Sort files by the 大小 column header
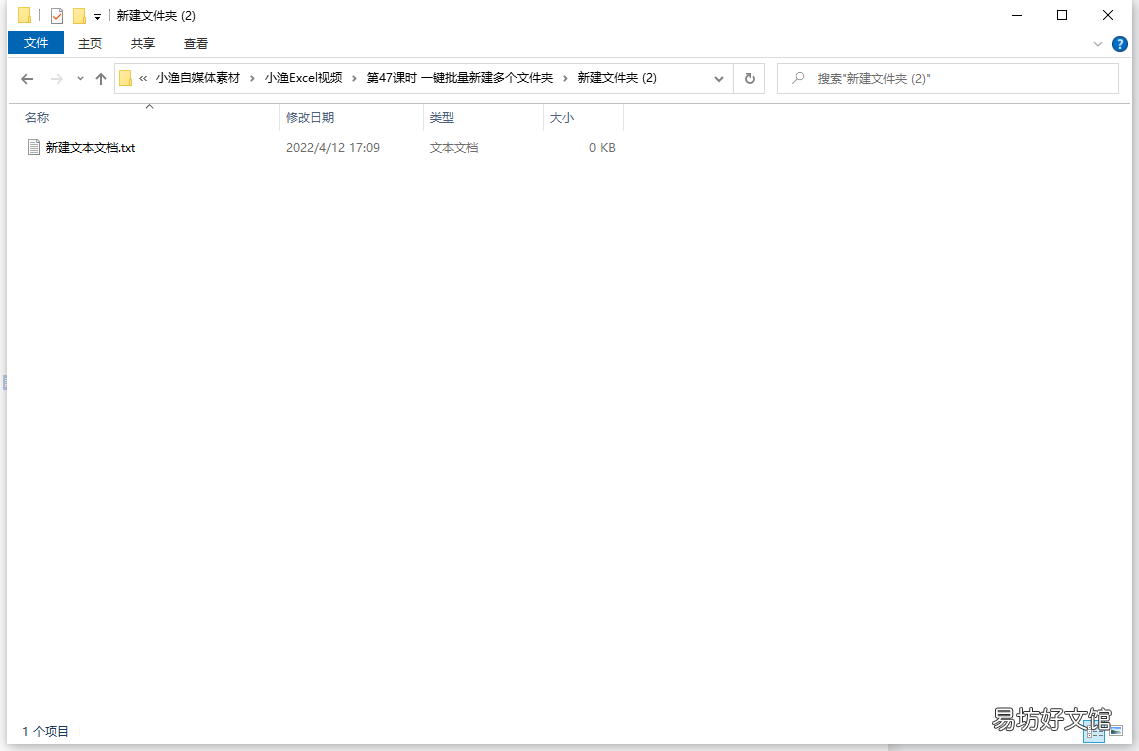Viewport: 1139px width, 751px height. pyautogui.click(x=583, y=118)
